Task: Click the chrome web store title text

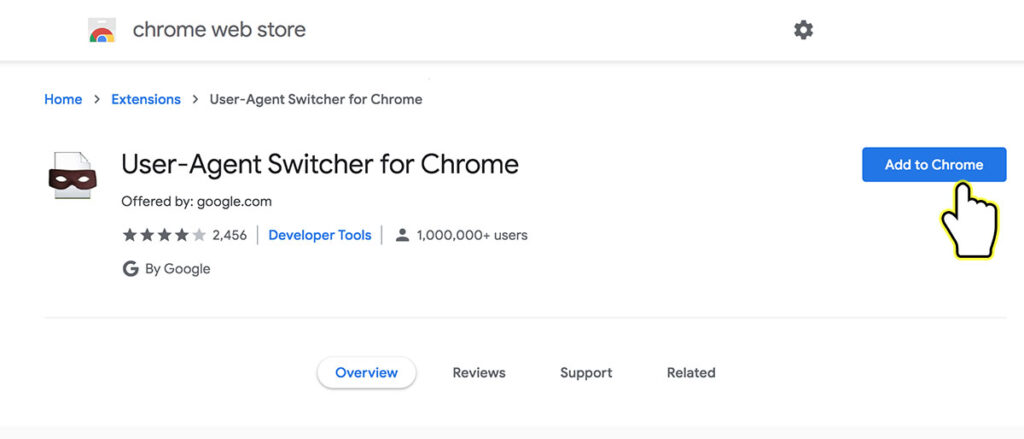Action: [219, 29]
